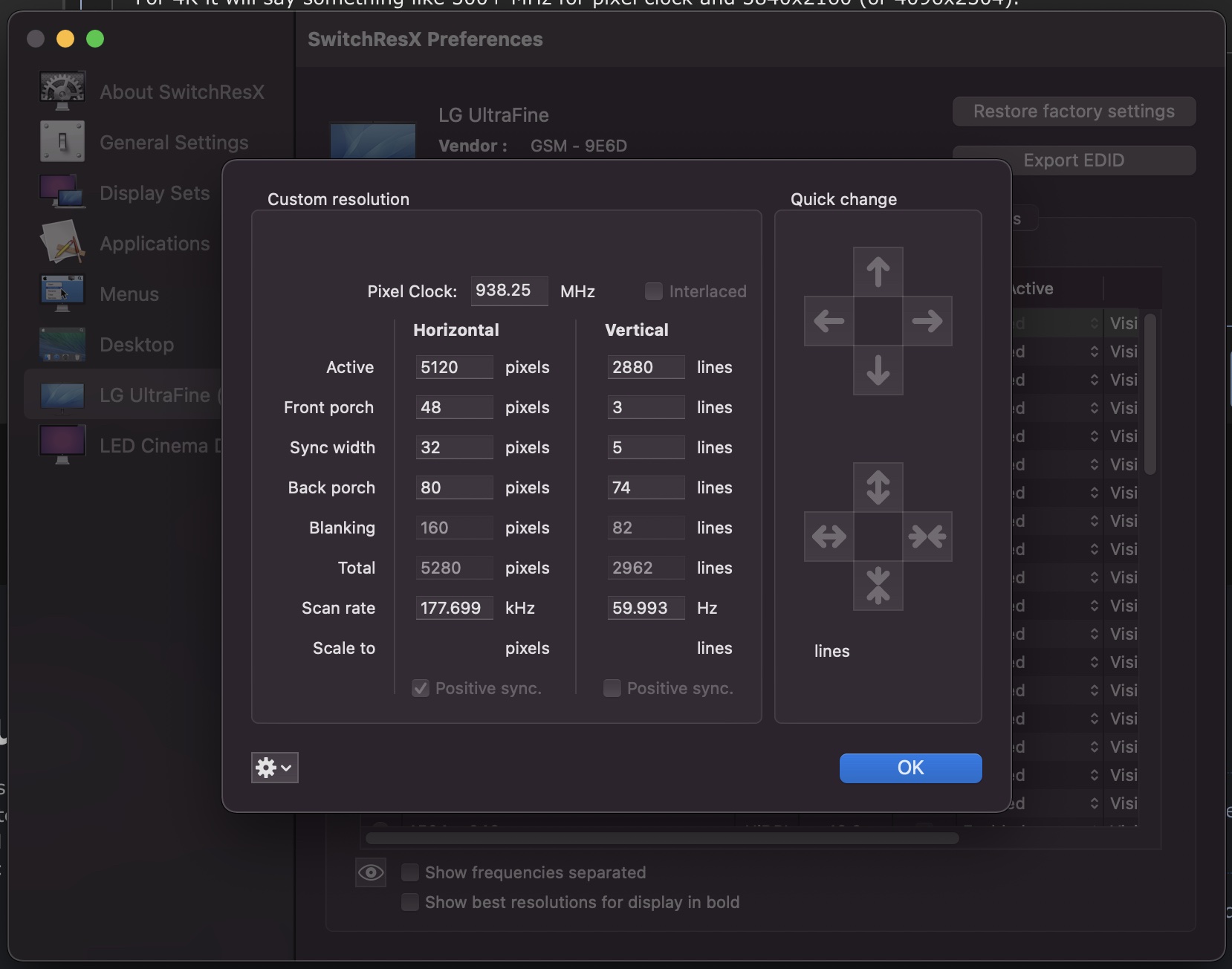
Task: Click the vertical shrink inward-arrows icon
Action: click(x=878, y=586)
